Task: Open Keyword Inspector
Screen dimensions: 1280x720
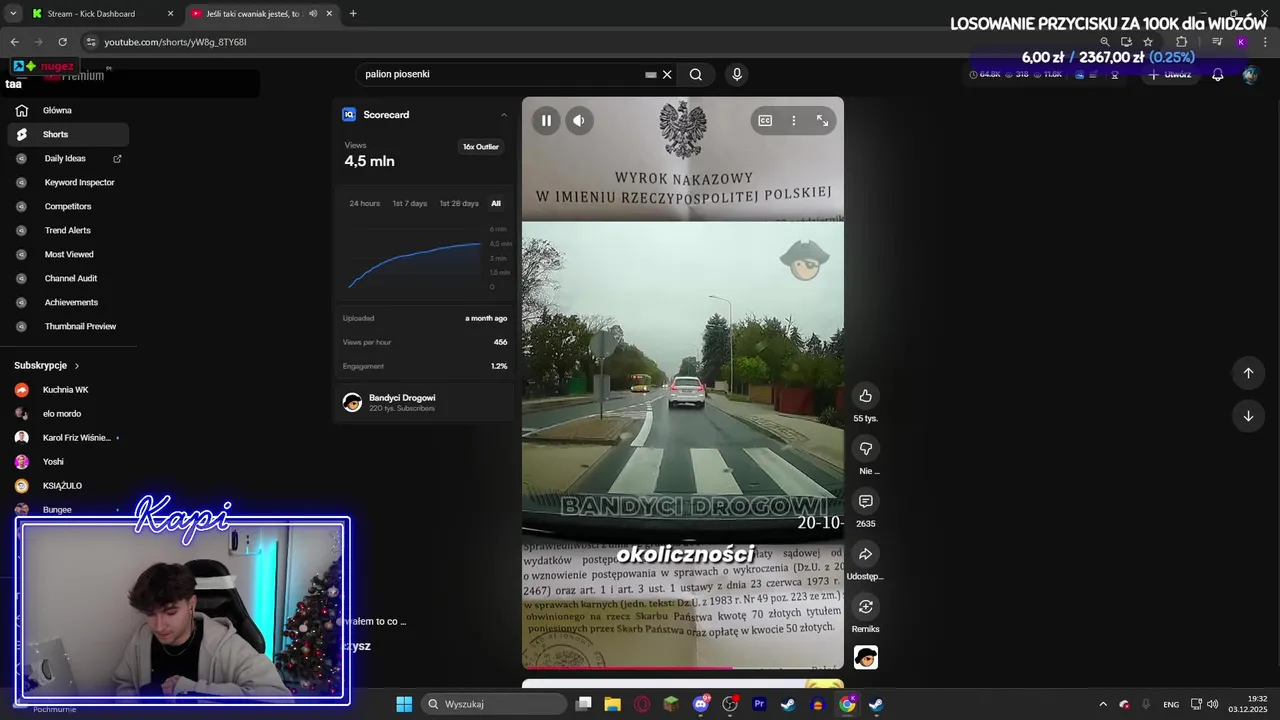Action: 68,182
